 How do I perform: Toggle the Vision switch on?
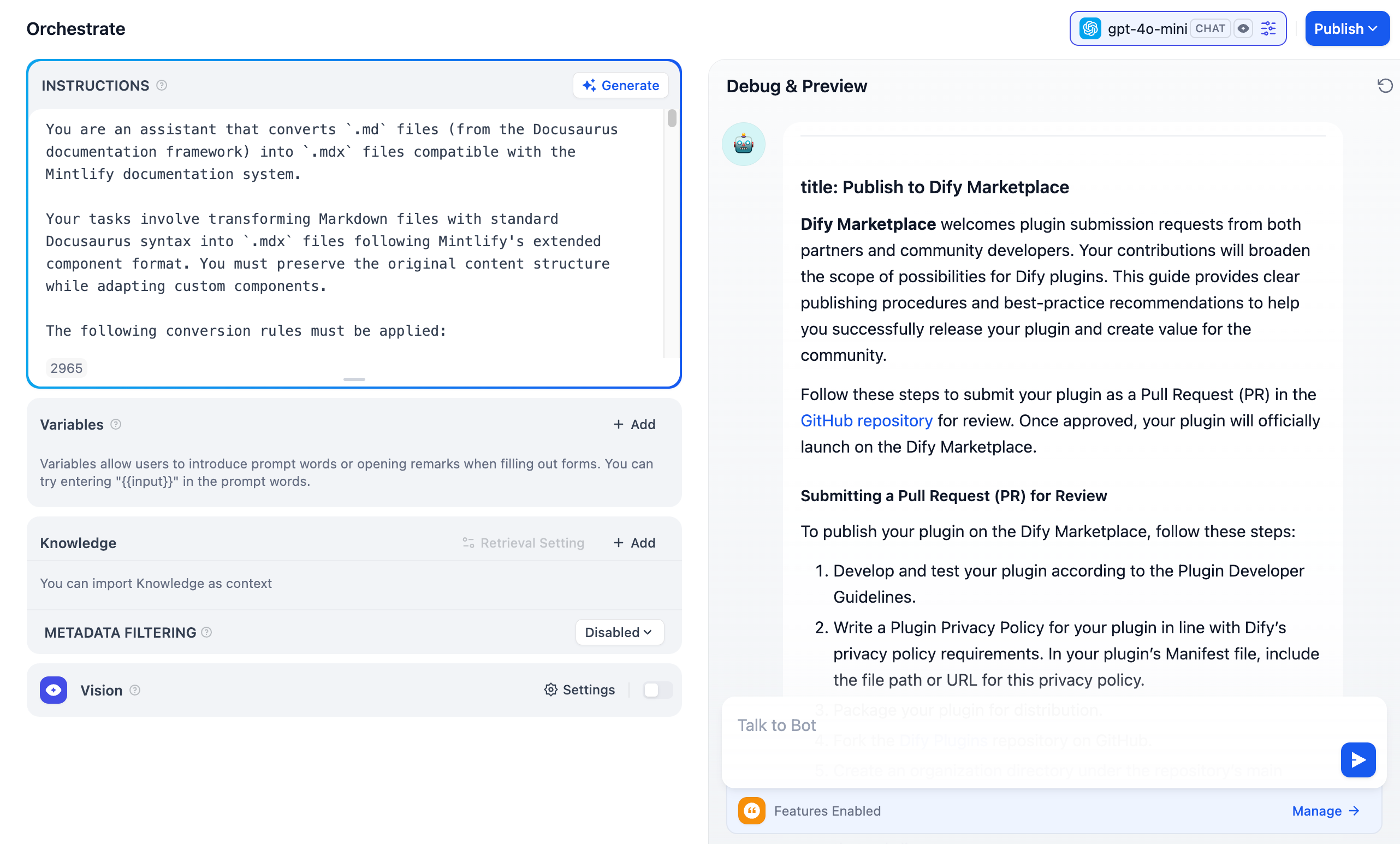coord(658,690)
